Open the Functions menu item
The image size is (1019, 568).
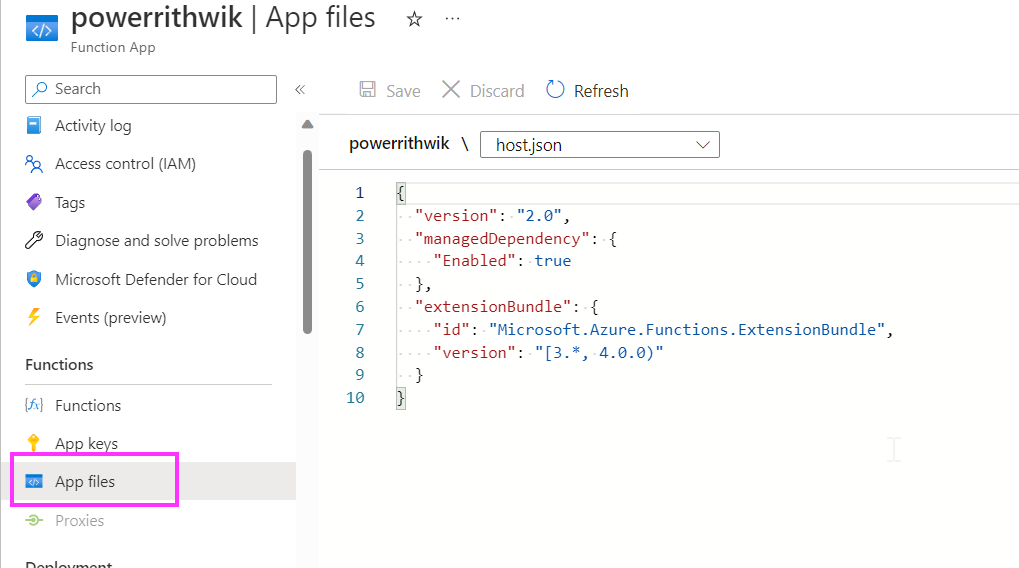(88, 406)
